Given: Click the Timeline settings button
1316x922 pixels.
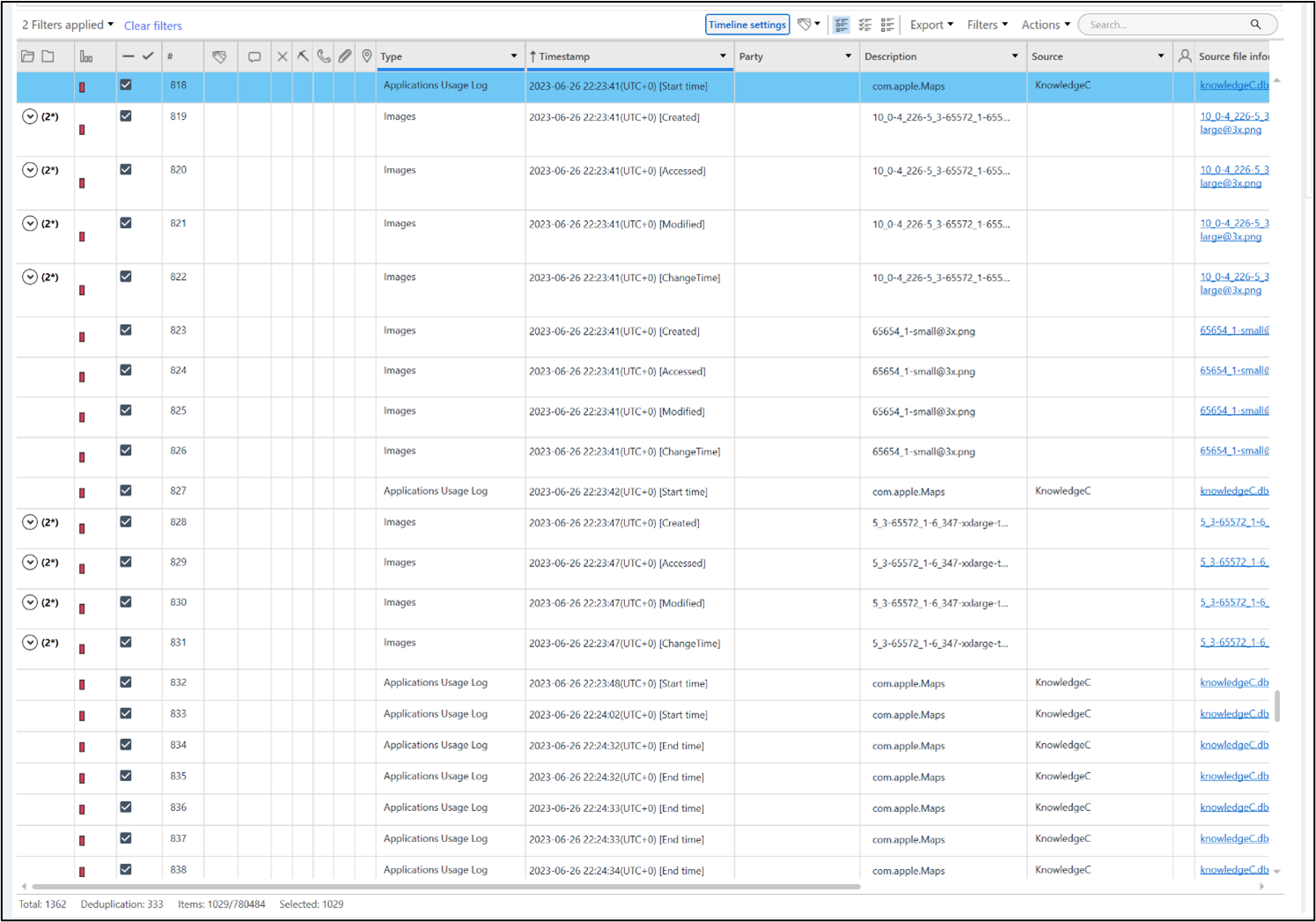Looking at the screenshot, I should pyautogui.click(x=747, y=25).
